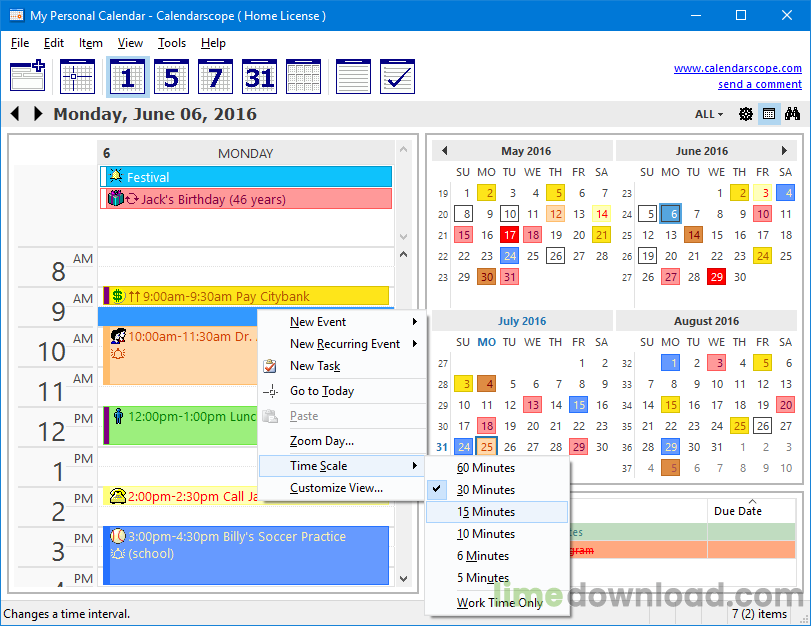Choose Zoom Day... in context menu
Screen dimensions: 811x626
click(342, 441)
